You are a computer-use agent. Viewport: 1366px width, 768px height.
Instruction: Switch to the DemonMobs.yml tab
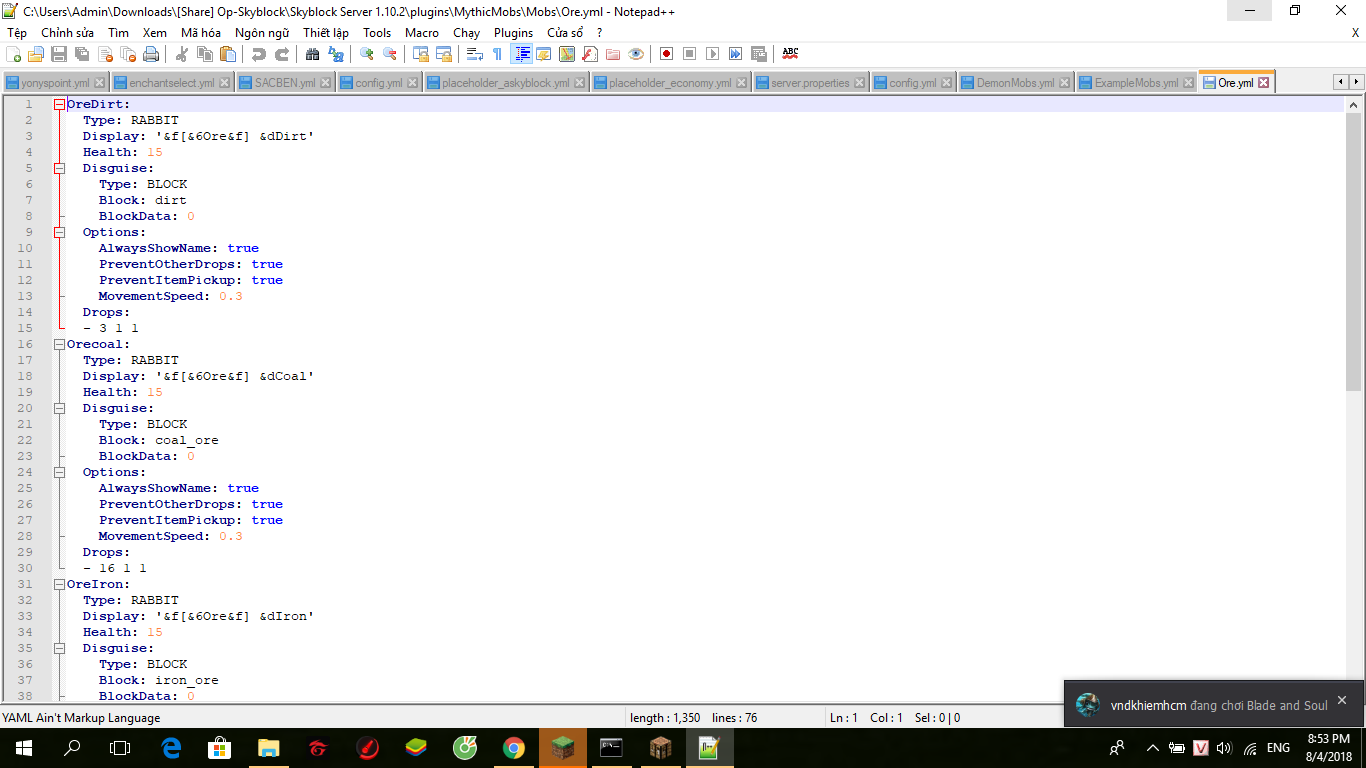click(1016, 83)
